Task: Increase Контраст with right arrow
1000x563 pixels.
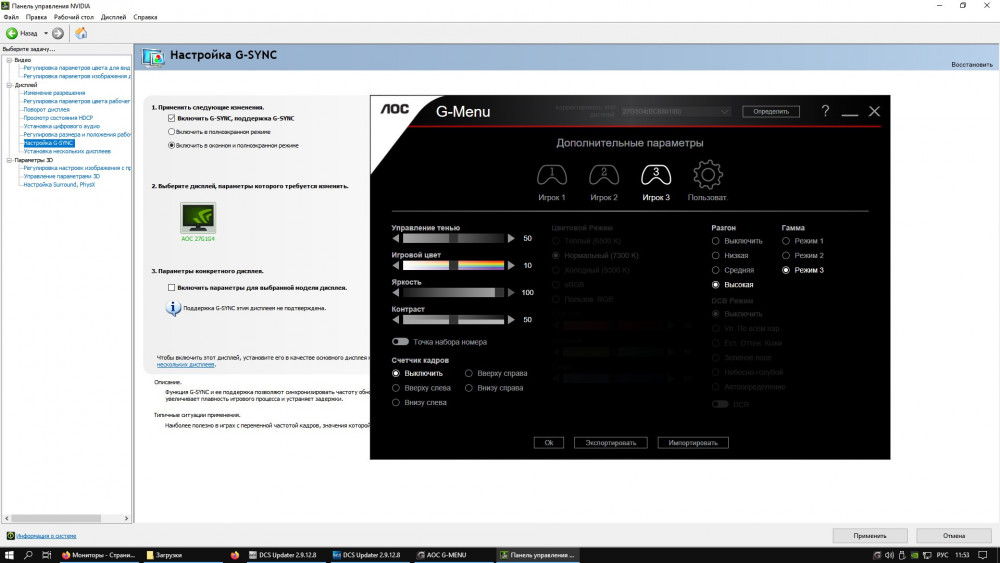Action: (511, 319)
